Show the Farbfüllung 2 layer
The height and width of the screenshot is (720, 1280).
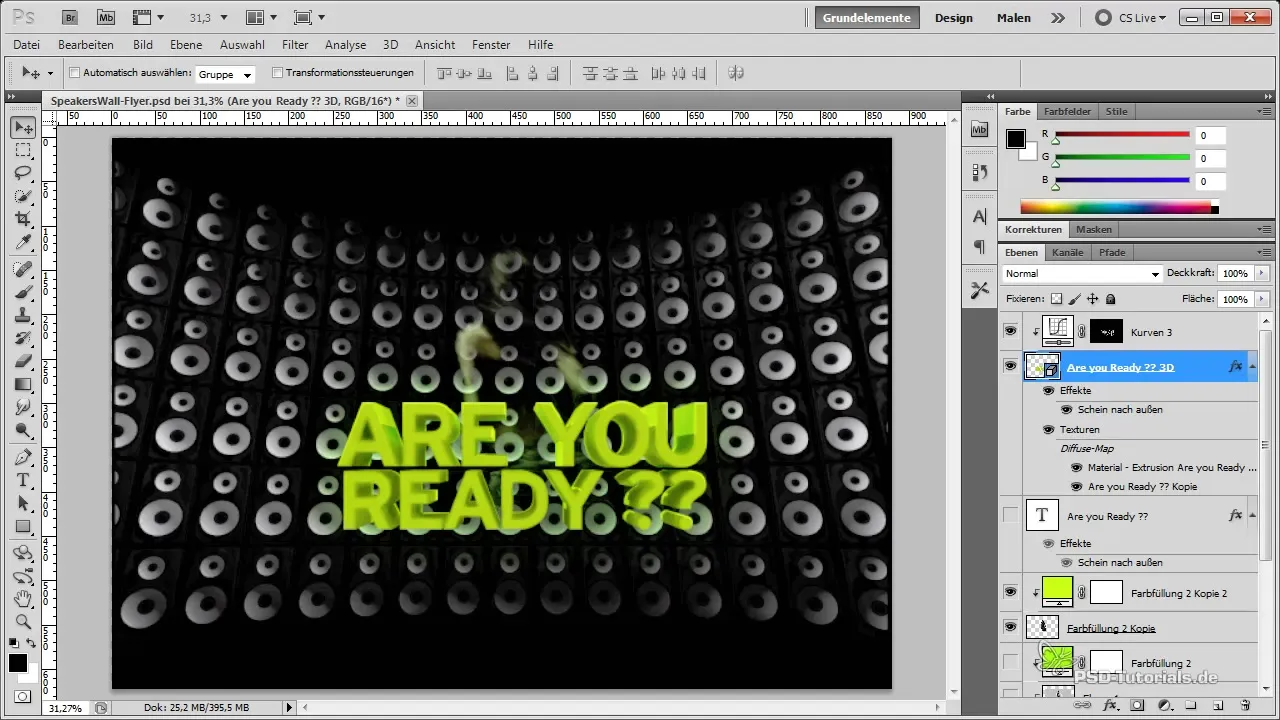pos(1010,662)
